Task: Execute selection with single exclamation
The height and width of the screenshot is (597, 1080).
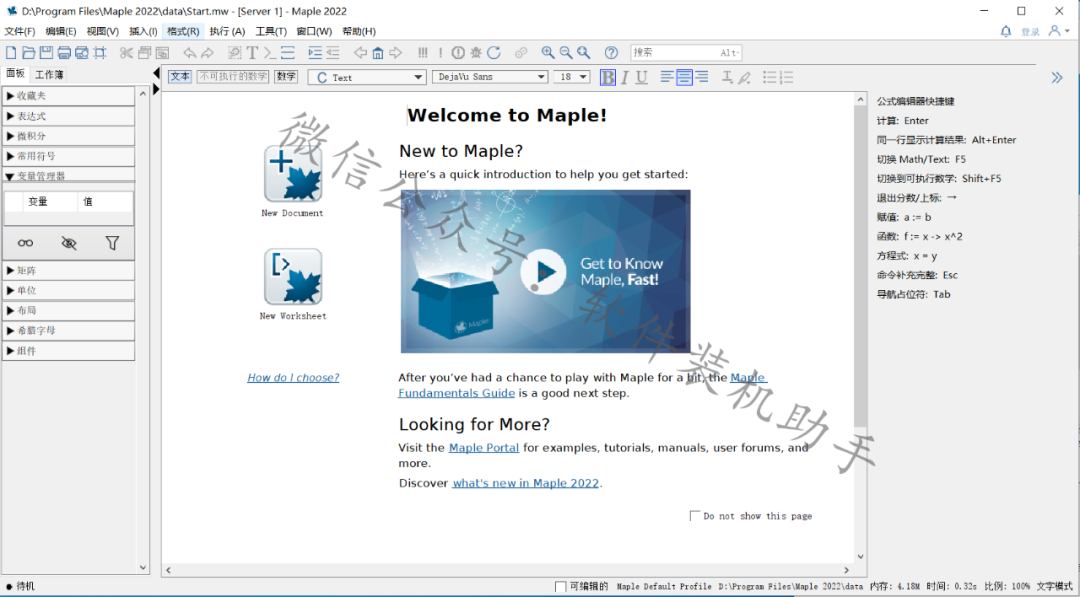Action: pos(440,52)
